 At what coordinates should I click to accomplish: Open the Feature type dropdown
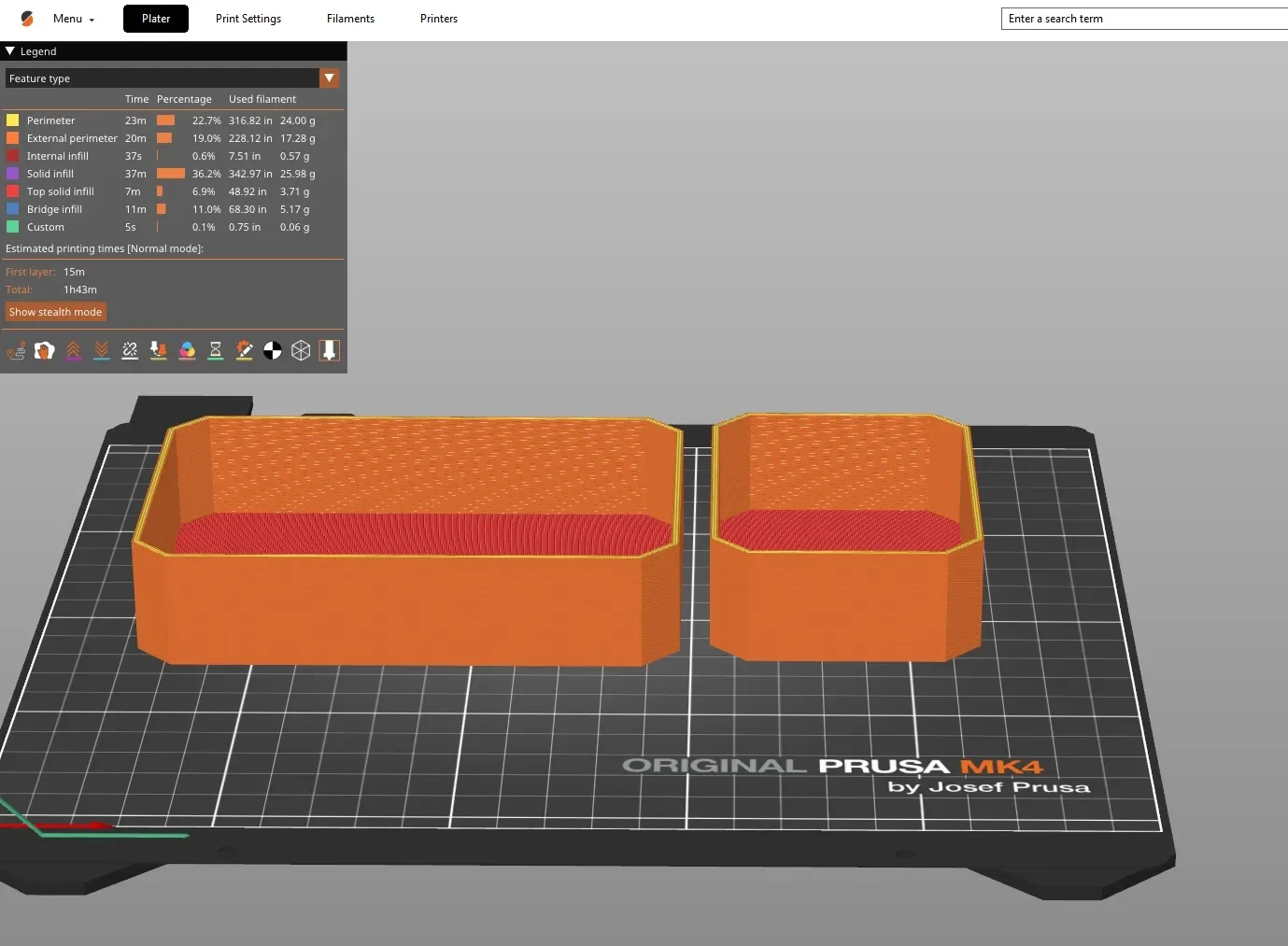pos(172,78)
